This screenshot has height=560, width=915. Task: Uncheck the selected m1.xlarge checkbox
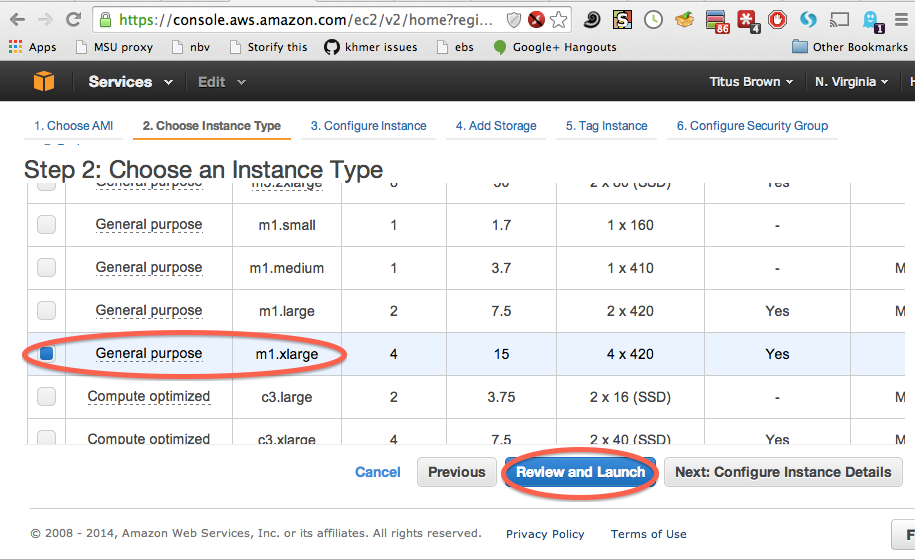click(x=47, y=354)
